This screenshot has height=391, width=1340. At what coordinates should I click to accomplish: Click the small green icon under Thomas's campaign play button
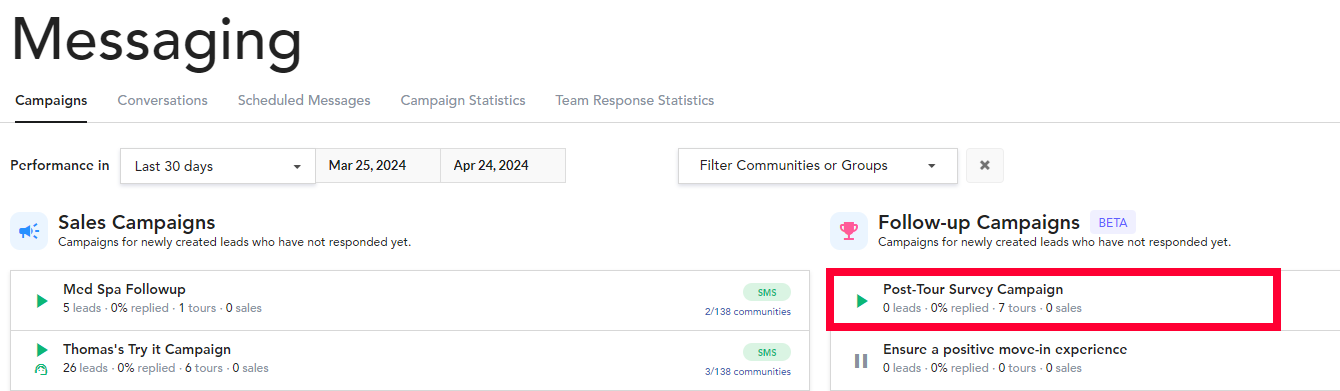coord(41,369)
